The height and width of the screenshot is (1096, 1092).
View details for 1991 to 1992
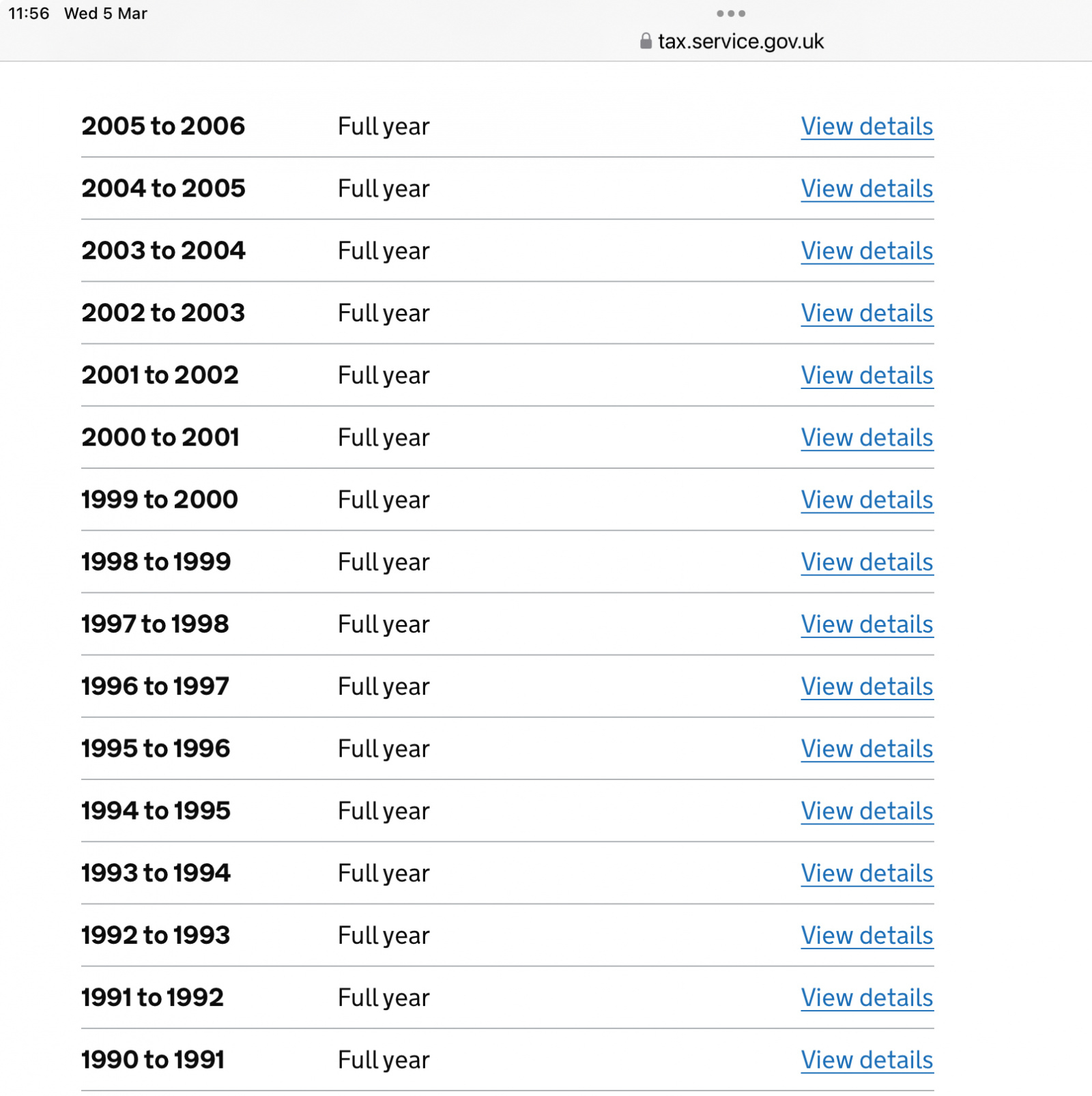point(867,998)
